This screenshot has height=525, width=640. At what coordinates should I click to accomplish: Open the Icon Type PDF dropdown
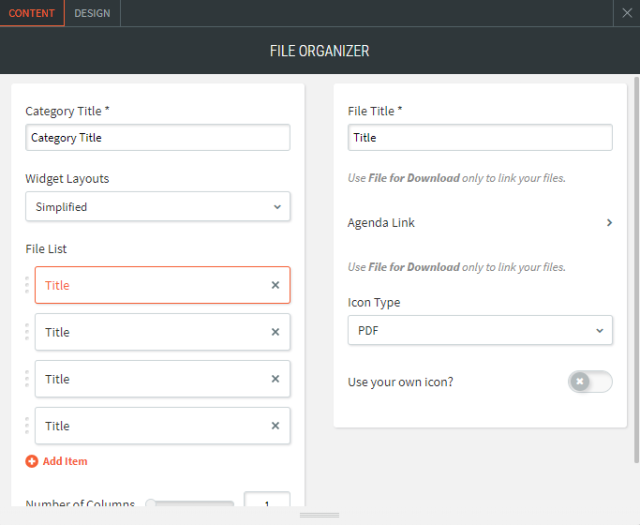480,330
